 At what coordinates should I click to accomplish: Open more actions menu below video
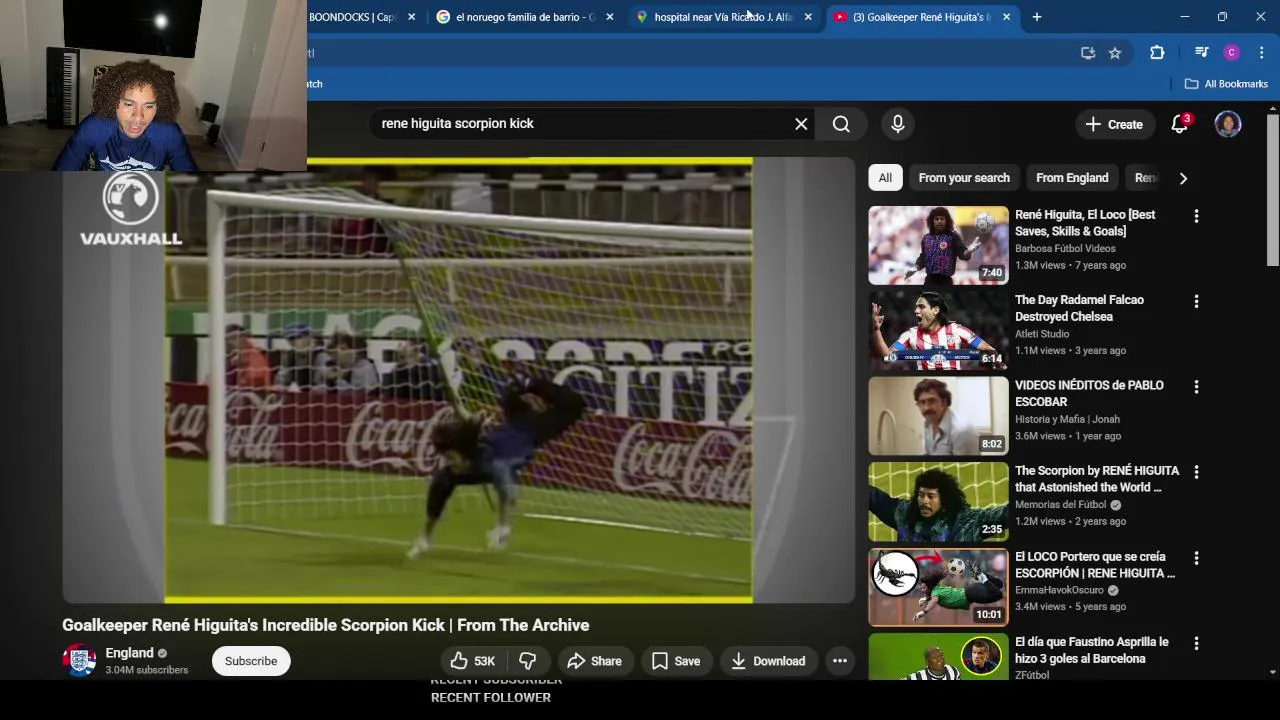pos(840,661)
